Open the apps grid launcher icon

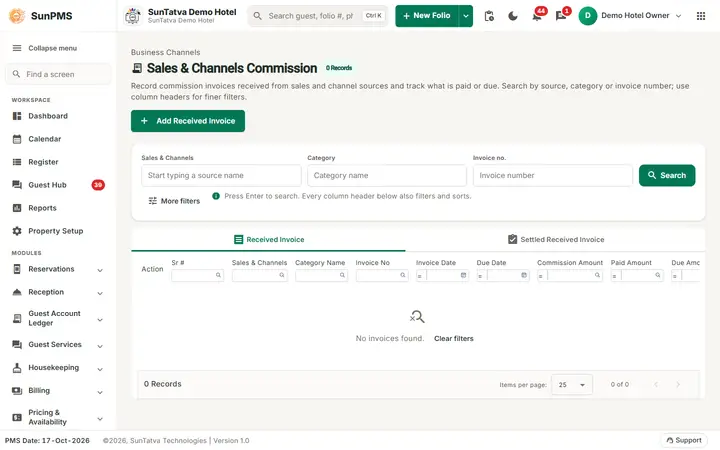pyautogui.click(x=701, y=16)
